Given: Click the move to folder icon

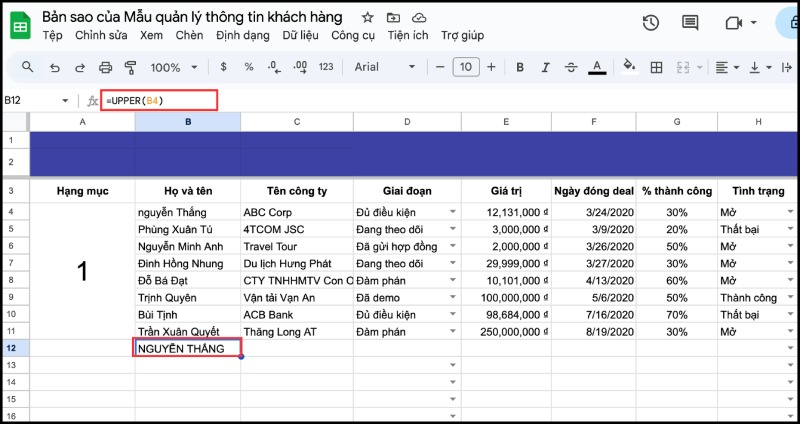Looking at the screenshot, I should point(393,18).
